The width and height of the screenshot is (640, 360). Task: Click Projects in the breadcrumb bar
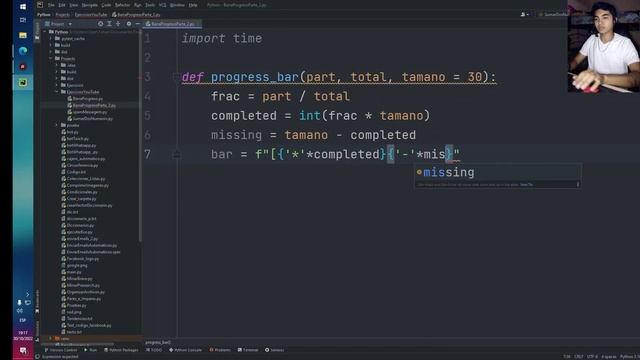click(62, 15)
